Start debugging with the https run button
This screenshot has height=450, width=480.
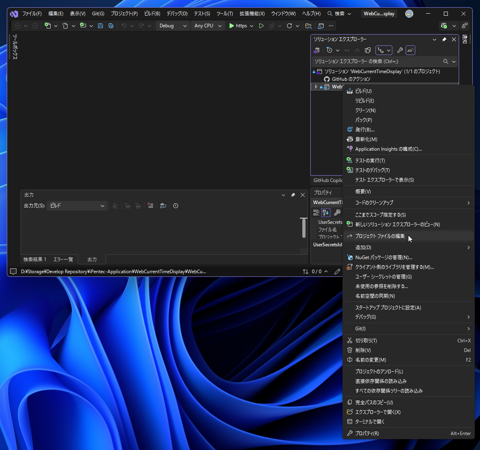click(238, 26)
